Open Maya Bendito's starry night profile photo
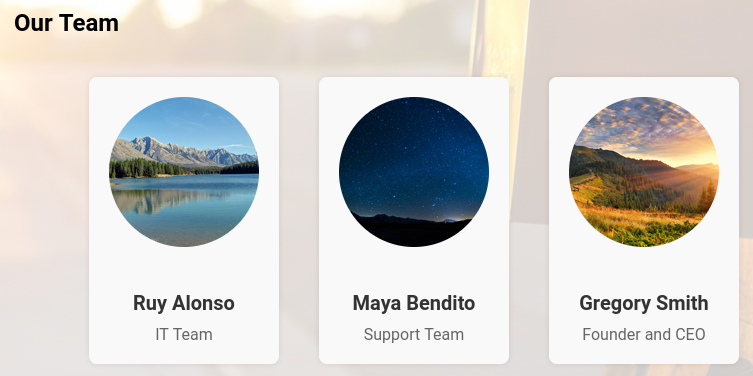 414,172
